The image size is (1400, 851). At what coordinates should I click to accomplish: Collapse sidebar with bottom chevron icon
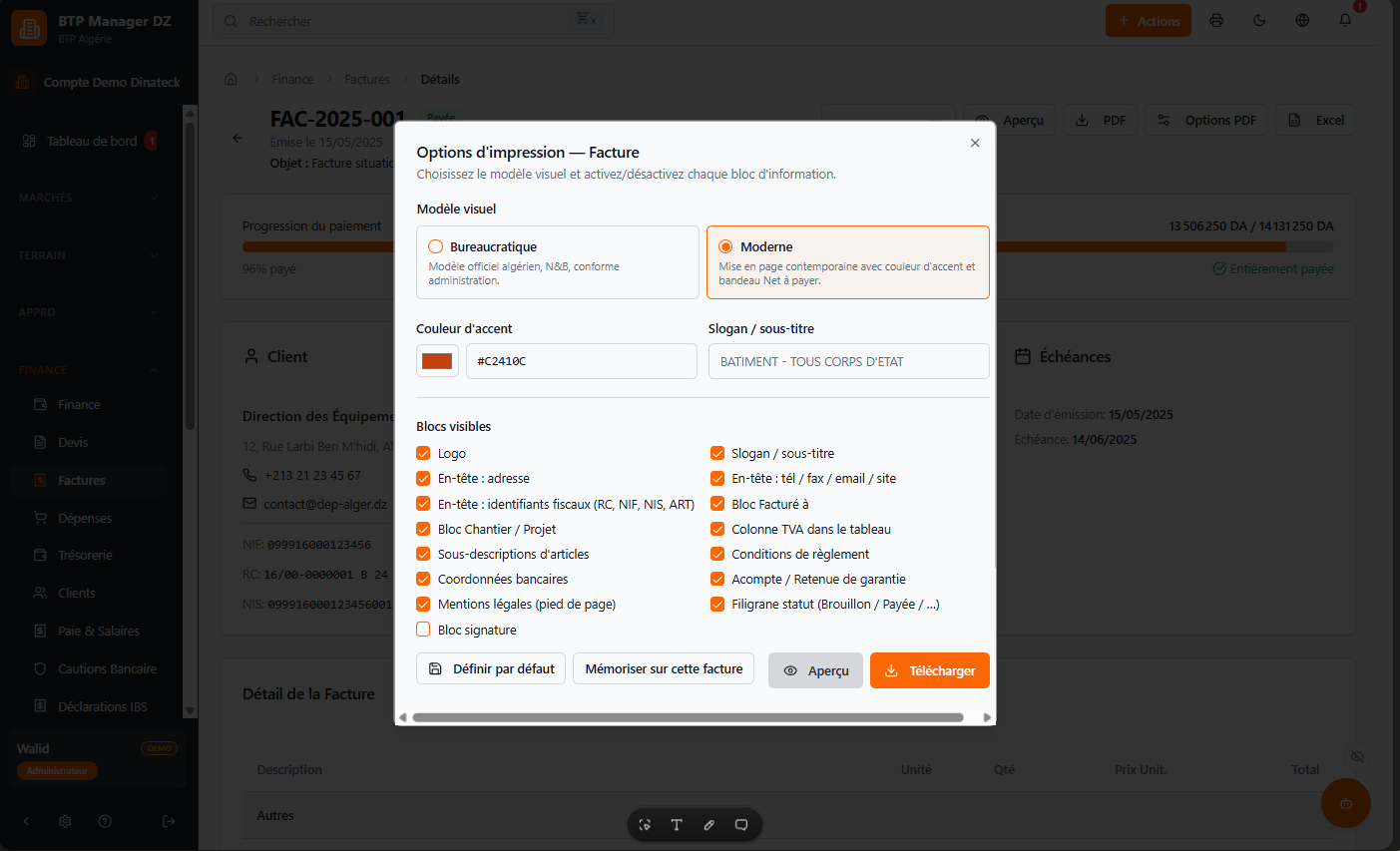point(27,821)
